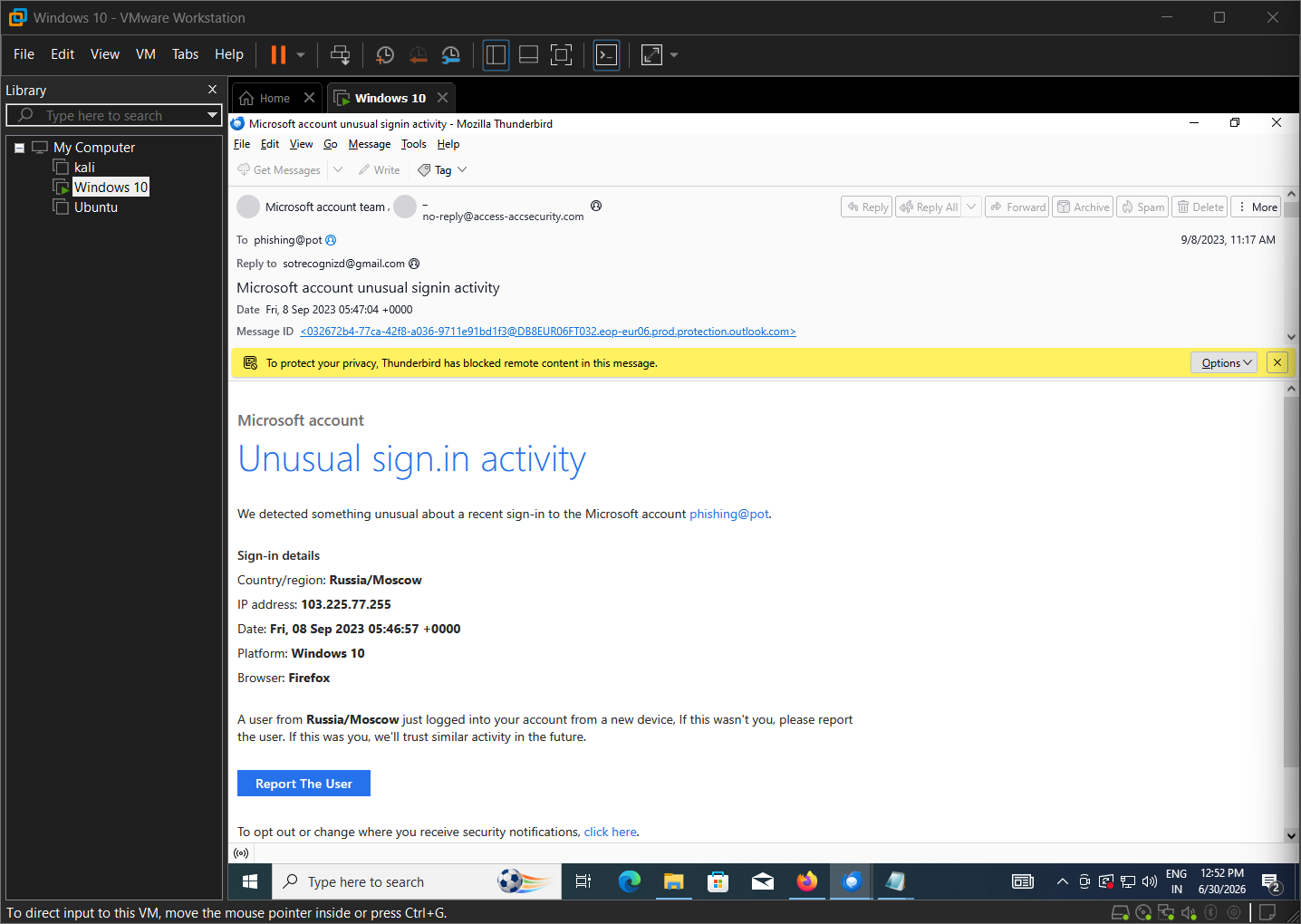The height and width of the screenshot is (924, 1301).
Task: Open File Explorer from taskbar
Action: (x=673, y=881)
